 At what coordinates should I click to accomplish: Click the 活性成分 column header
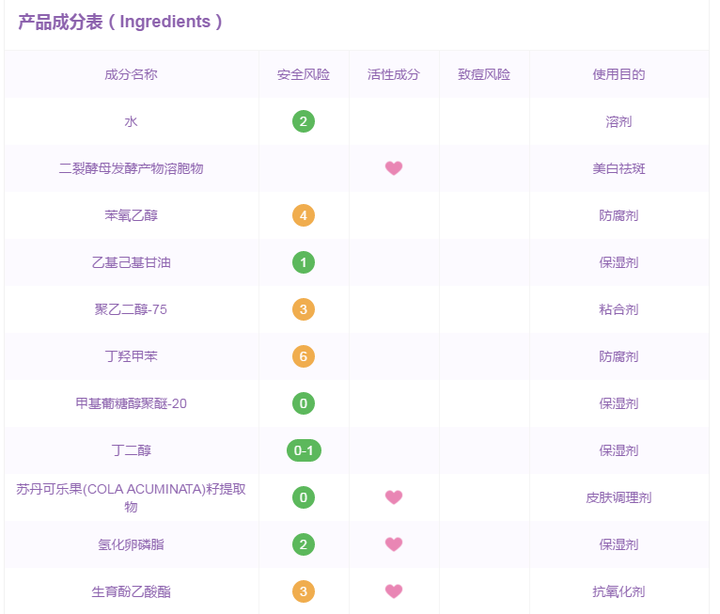[394, 74]
